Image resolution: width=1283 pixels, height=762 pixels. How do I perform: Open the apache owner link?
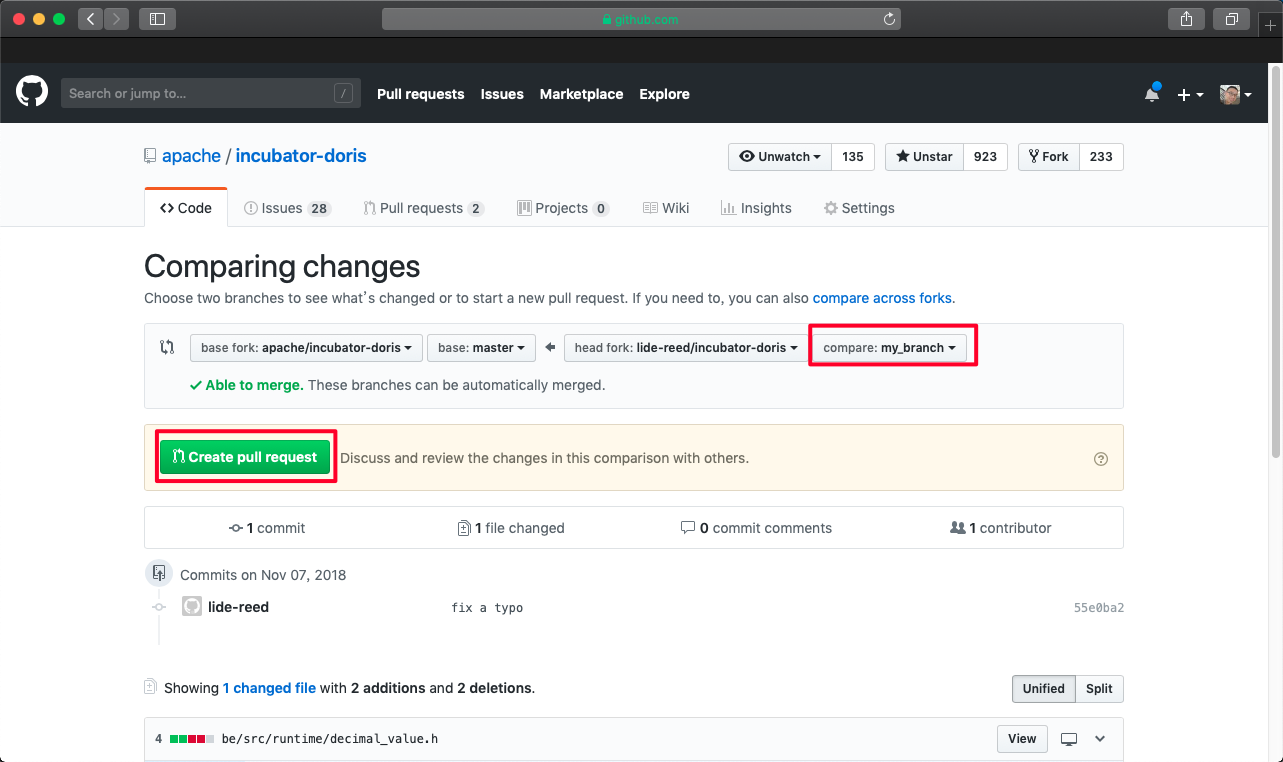click(191, 156)
